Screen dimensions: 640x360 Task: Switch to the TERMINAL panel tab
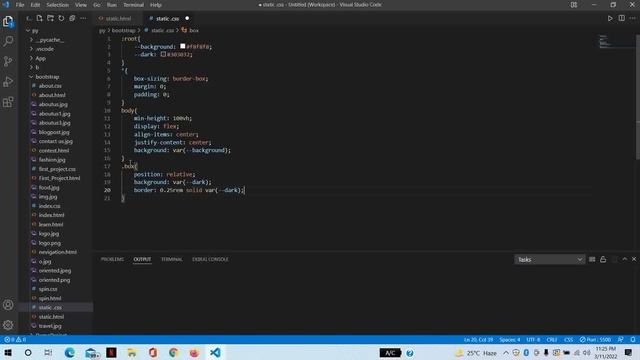tap(172, 259)
